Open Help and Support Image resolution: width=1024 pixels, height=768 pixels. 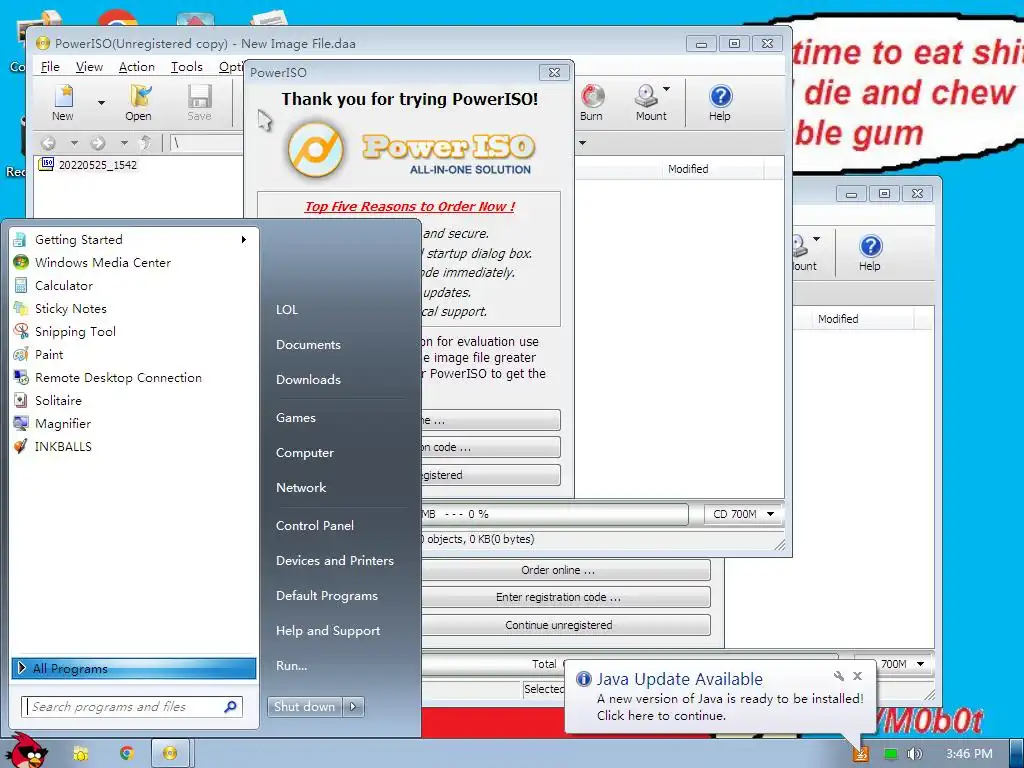[328, 631]
